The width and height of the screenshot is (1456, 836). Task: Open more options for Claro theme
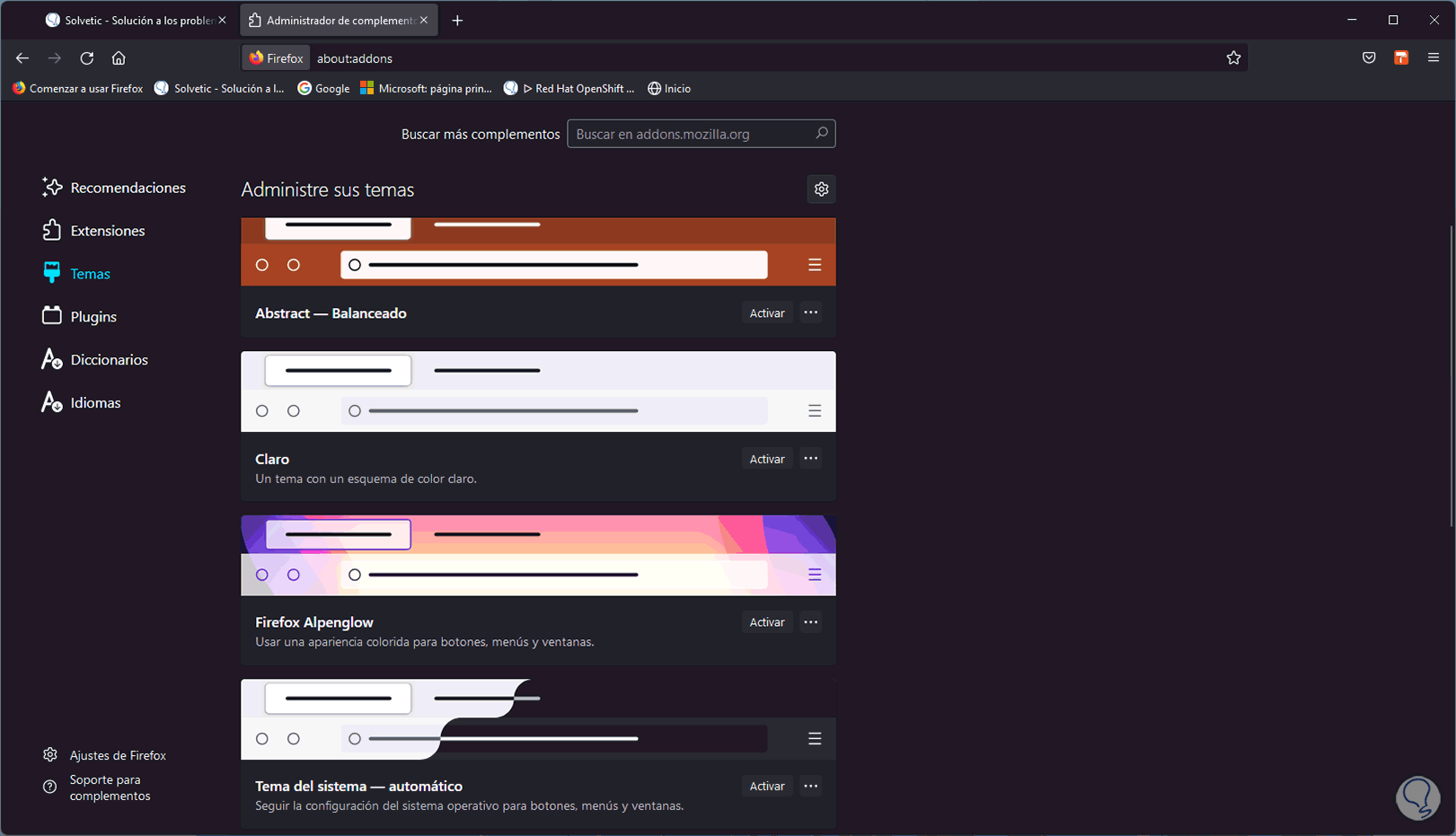point(811,459)
